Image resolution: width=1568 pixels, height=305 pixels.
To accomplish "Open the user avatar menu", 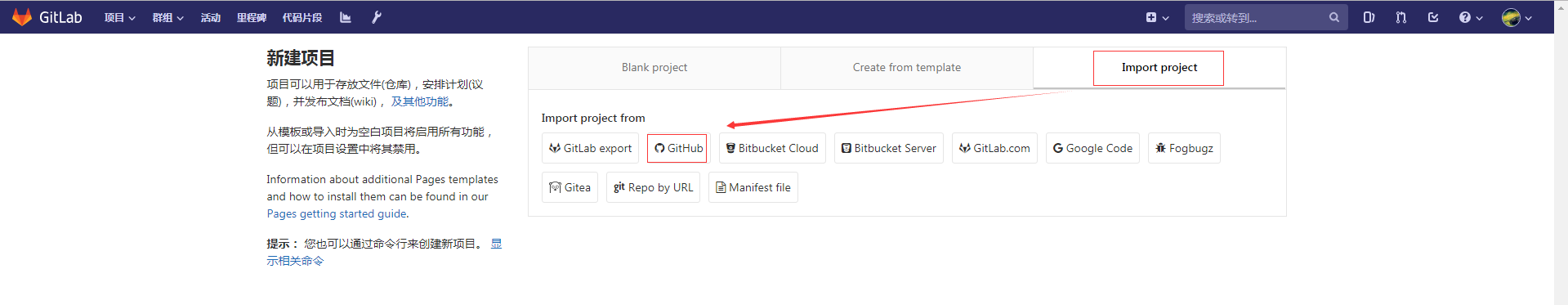I will pos(1517,17).
